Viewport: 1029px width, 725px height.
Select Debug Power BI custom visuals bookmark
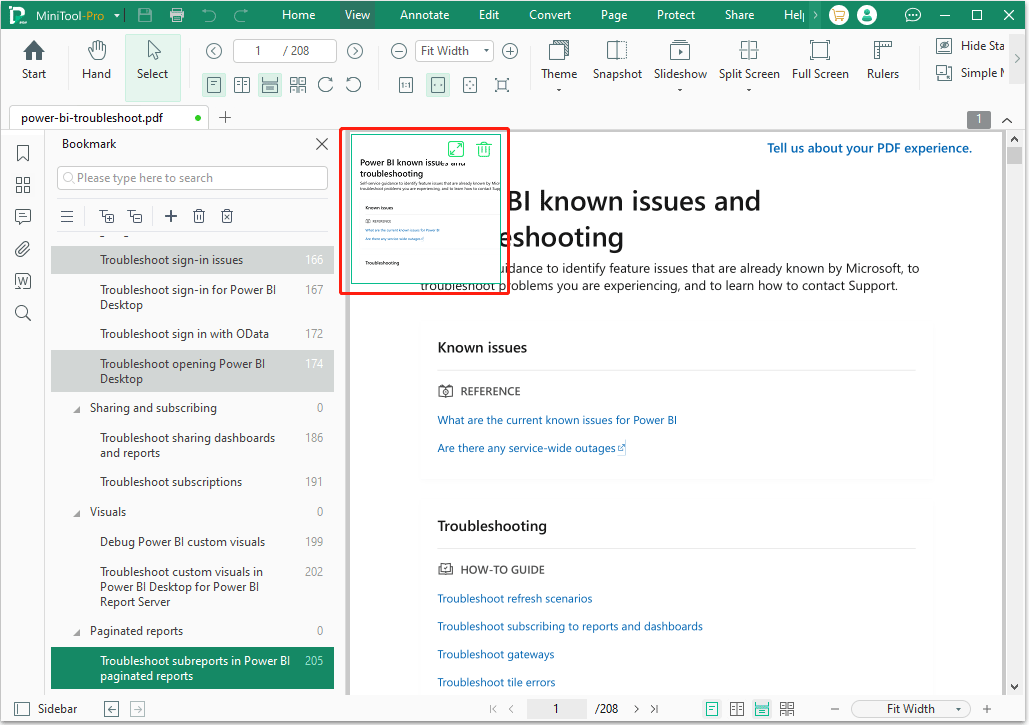[x=192, y=542]
